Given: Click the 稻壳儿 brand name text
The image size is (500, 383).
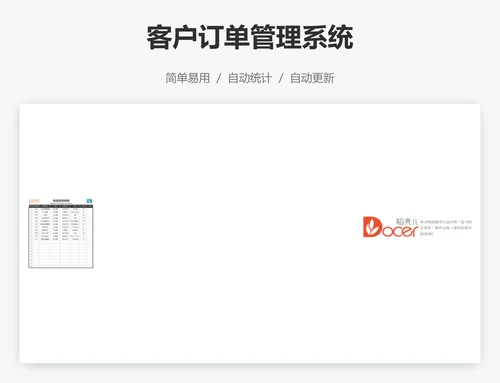Looking at the screenshot, I should pyautogui.click(x=407, y=221).
